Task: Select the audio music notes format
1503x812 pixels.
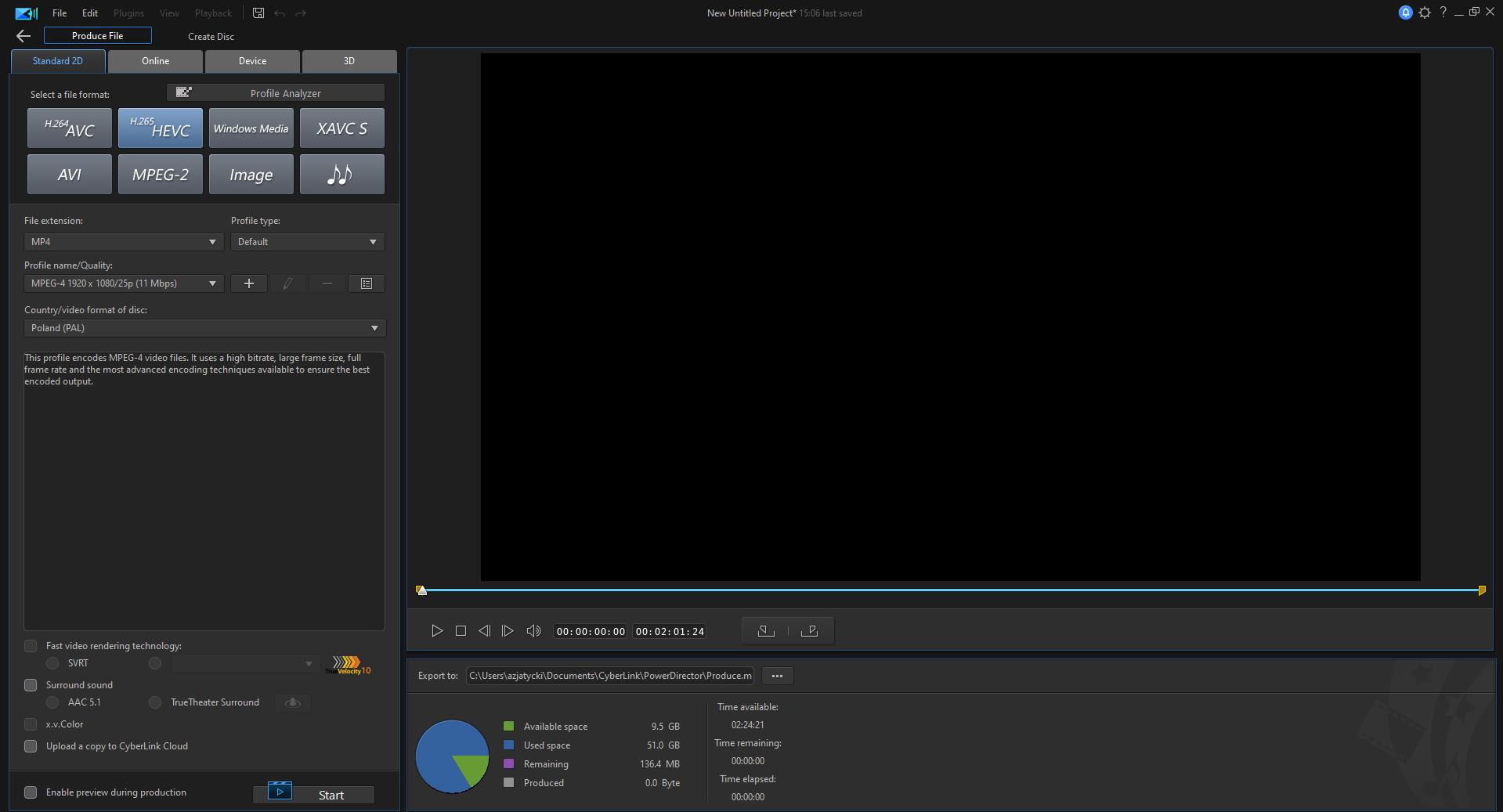Action: [x=342, y=174]
